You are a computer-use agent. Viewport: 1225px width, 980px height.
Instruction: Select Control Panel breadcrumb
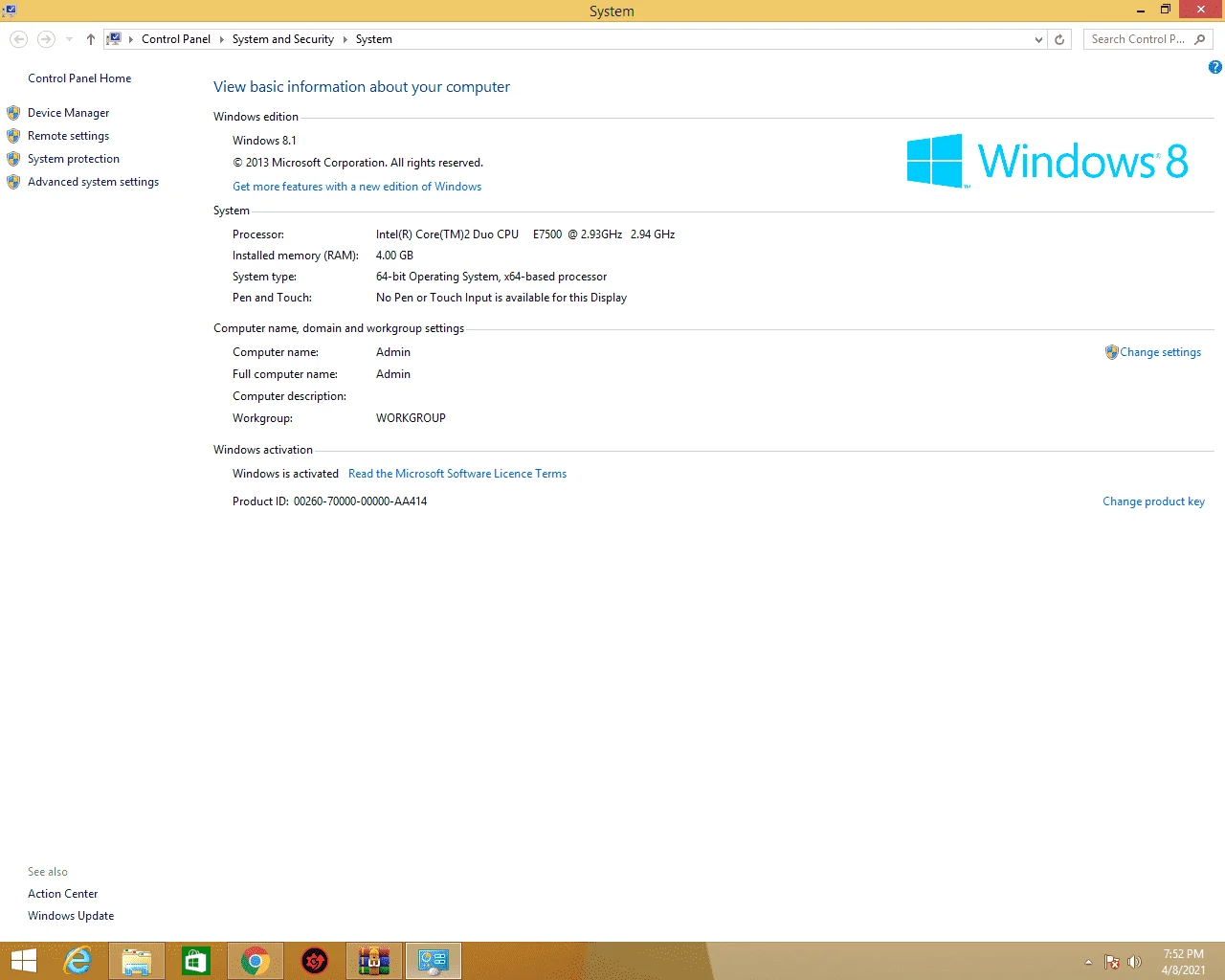coord(176,39)
